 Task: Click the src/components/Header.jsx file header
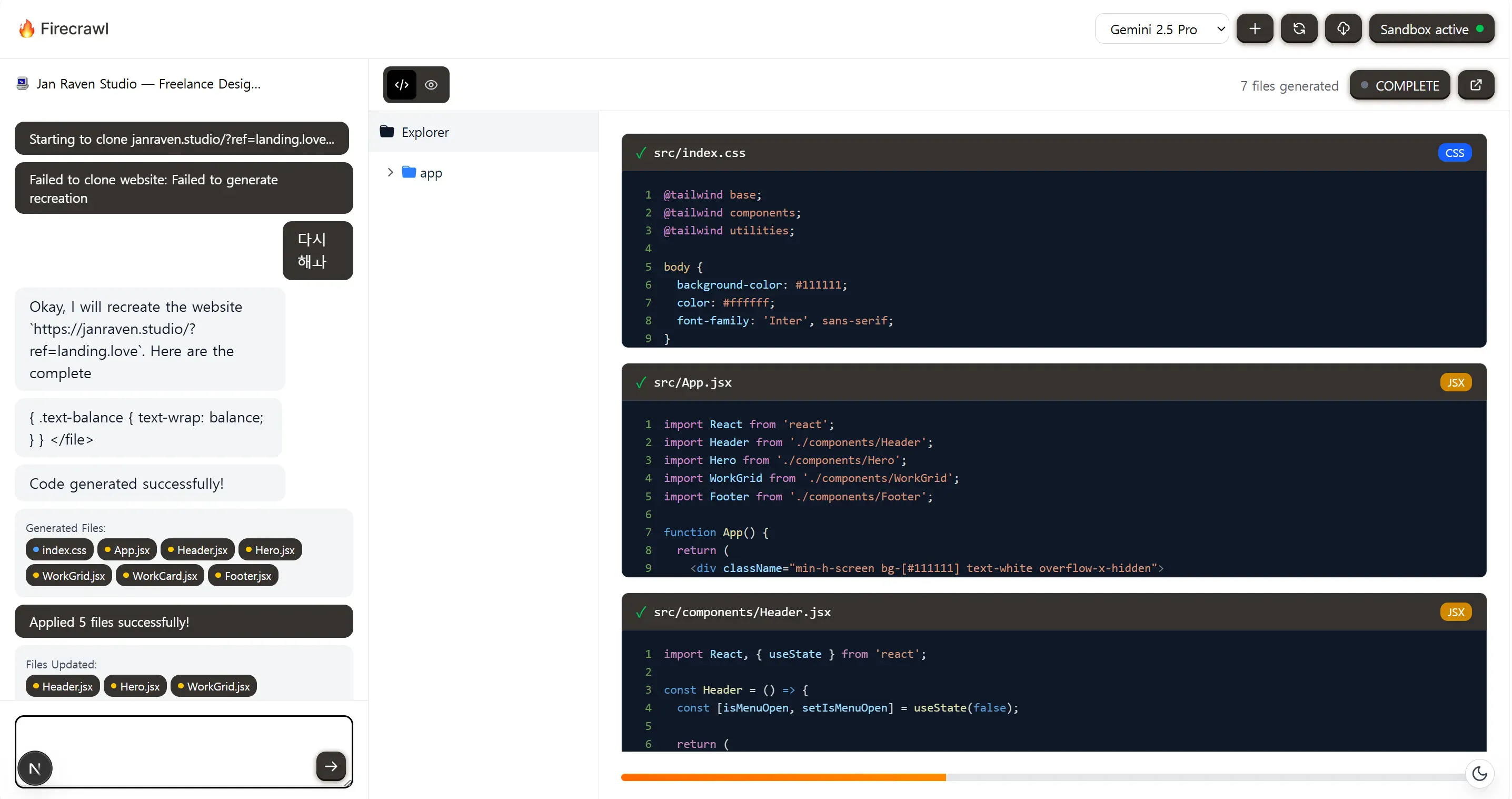tap(1053, 611)
